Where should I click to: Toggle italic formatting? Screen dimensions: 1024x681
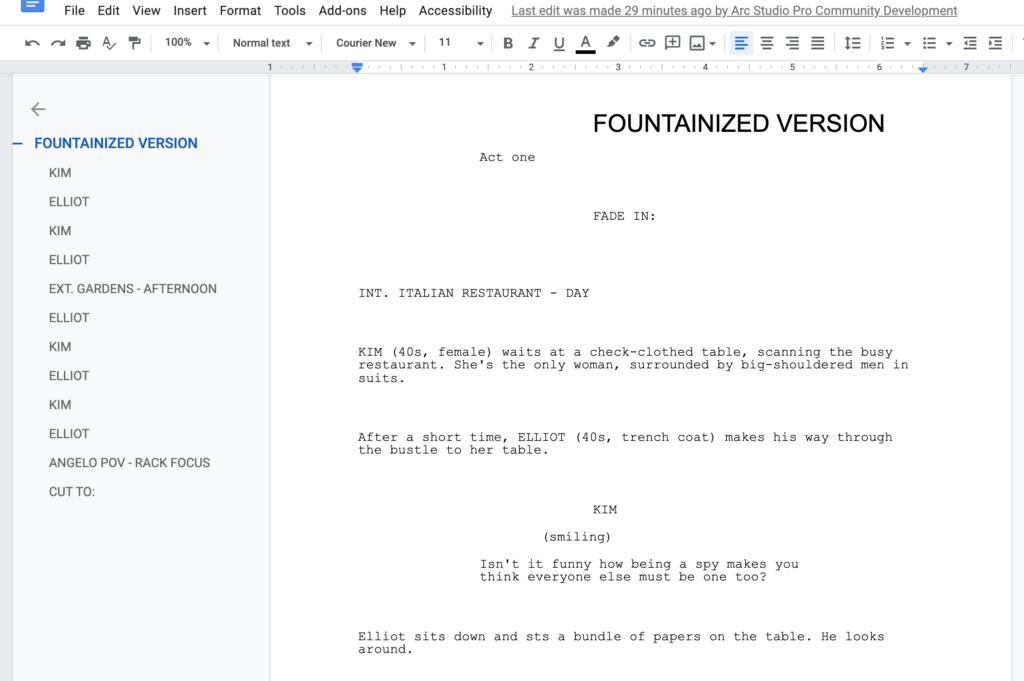coord(532,43)
